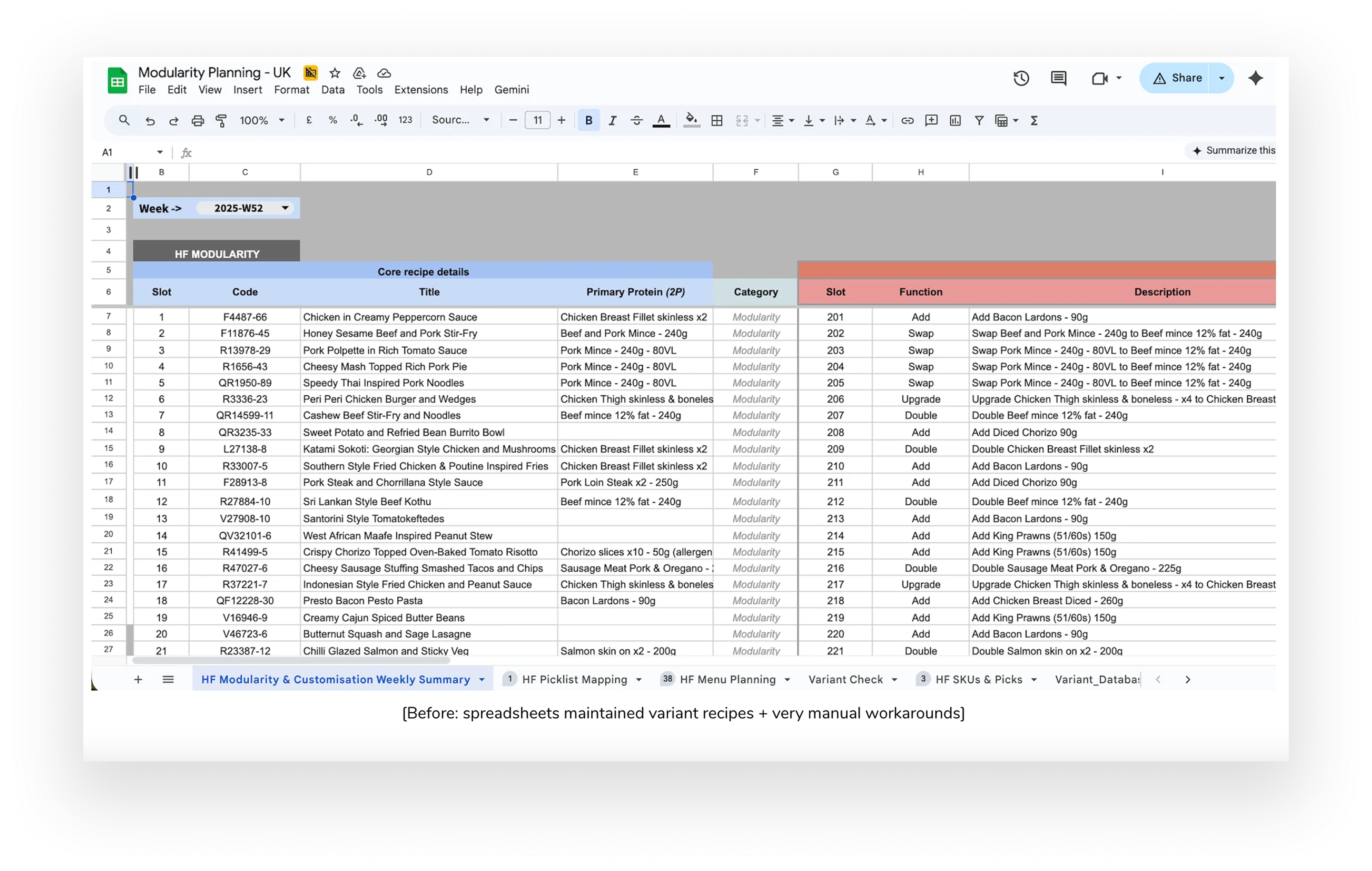Viewport: 1372px width, 871px height.
Task: Toggle strikethrough formatting button
Action: pyautogui.click(x=636, y=120)
